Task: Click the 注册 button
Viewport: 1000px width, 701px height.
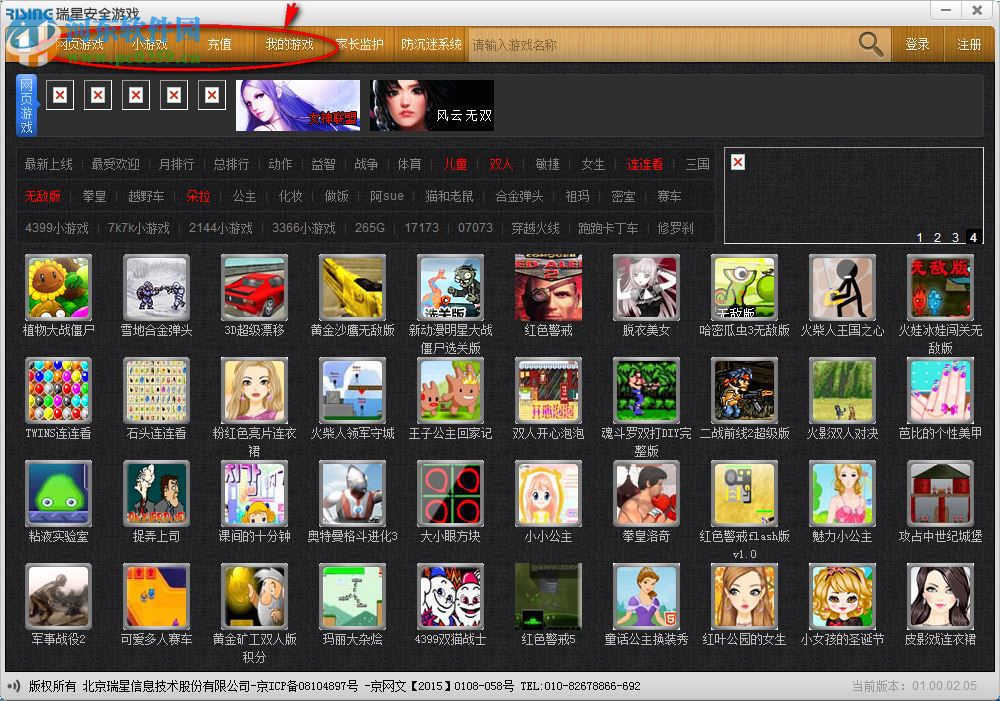Action: click(969, 45)
